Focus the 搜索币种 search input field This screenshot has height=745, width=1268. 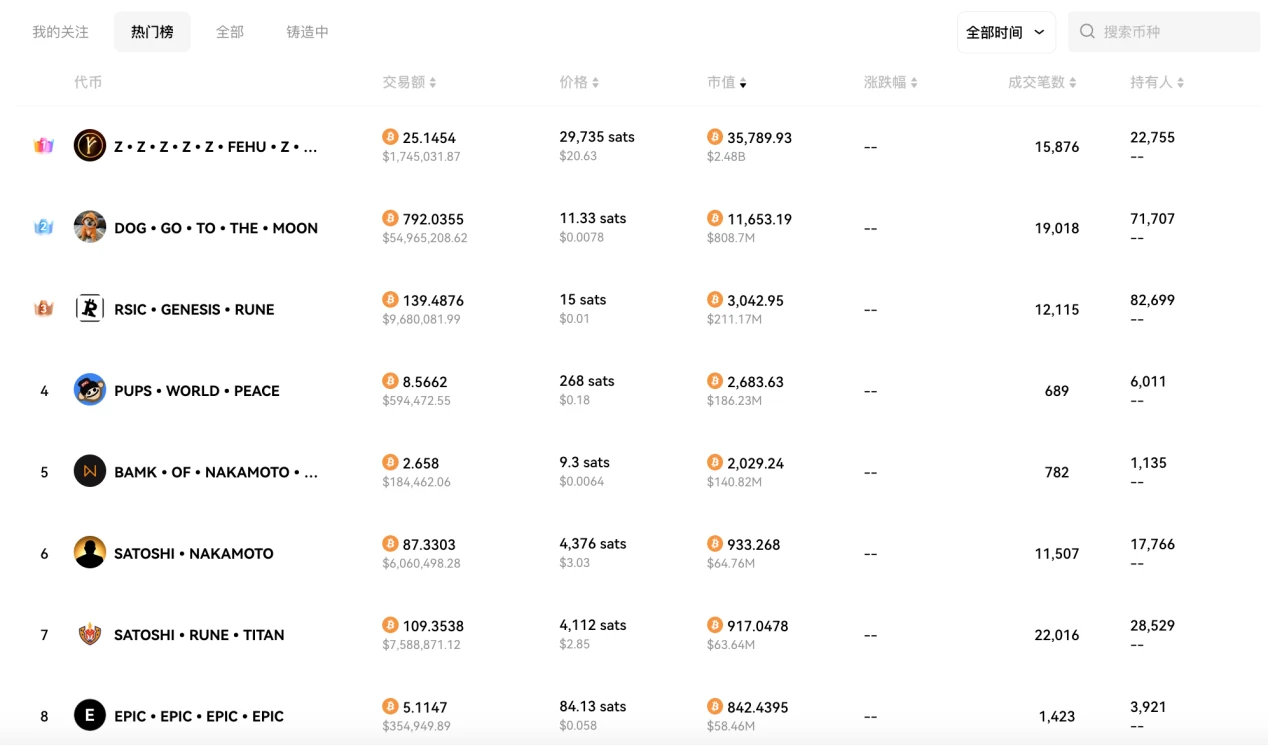(1175, 32)
